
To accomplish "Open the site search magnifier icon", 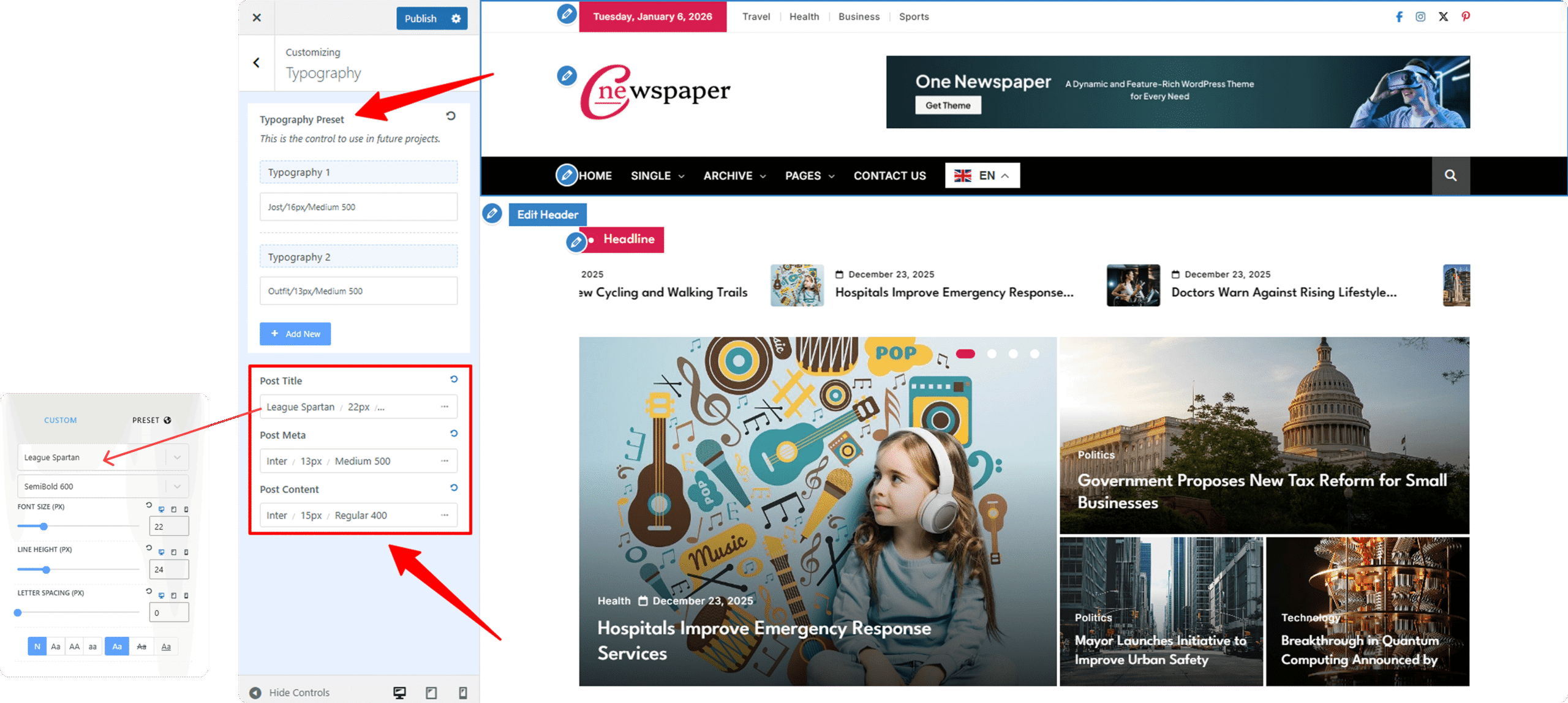I will click(x=1450, y=176).
